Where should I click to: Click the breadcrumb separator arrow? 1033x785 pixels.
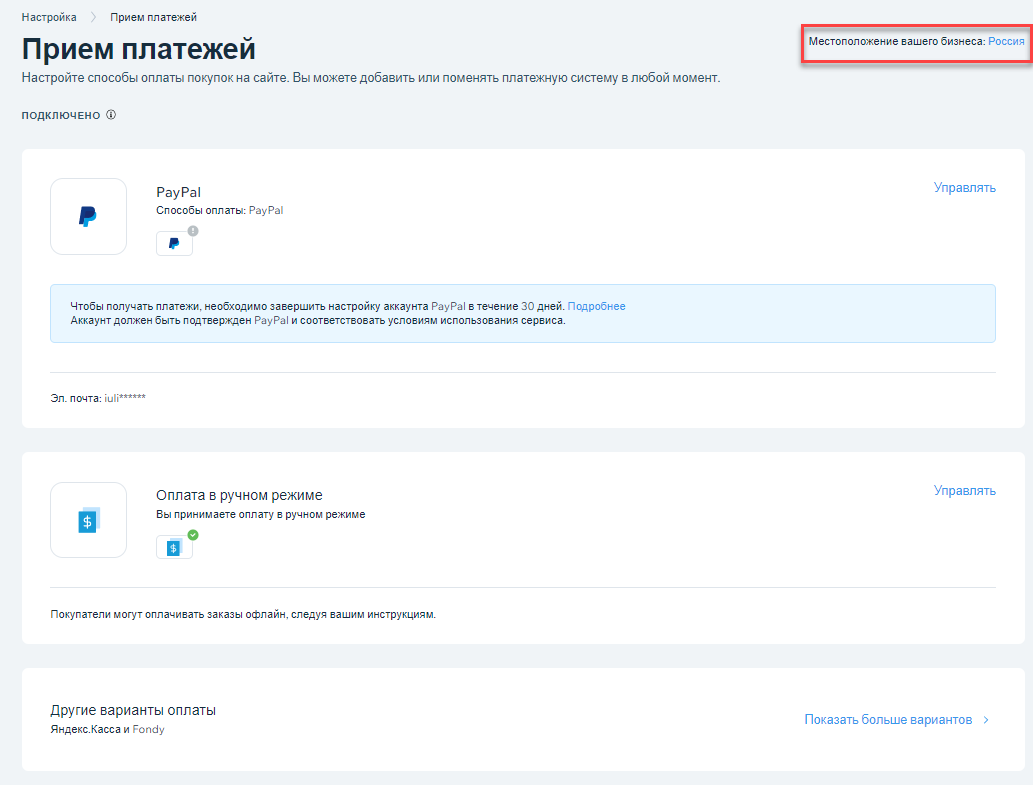pyautogui.click(x=93, y=18)
